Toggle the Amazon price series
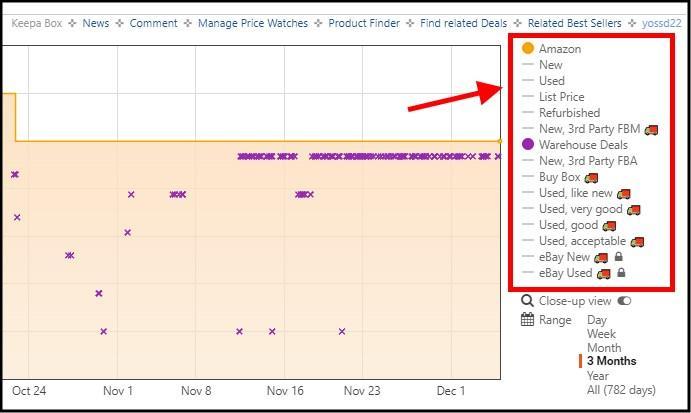Image resolution: width=691 pixels, height=413 pixels. click(x=560, y=48)
